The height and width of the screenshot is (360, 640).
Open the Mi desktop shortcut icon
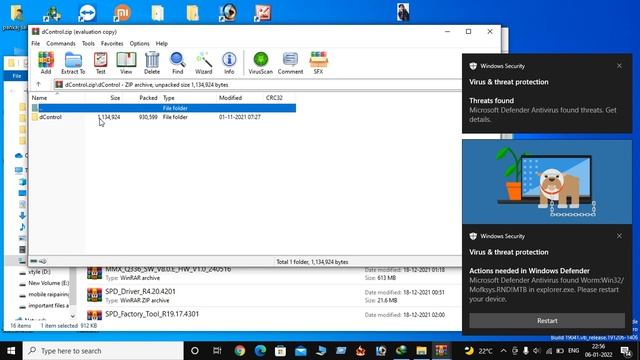pyautogui.click(x=122, y=13)
